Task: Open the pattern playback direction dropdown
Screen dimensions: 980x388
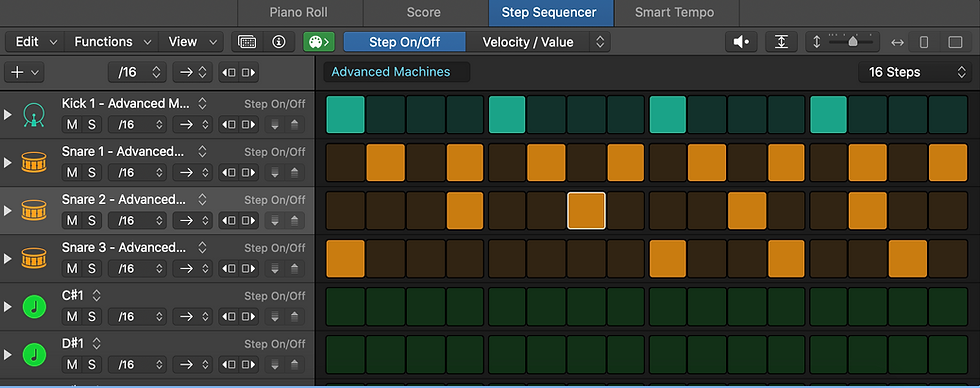Action: [x=192, y=72]
